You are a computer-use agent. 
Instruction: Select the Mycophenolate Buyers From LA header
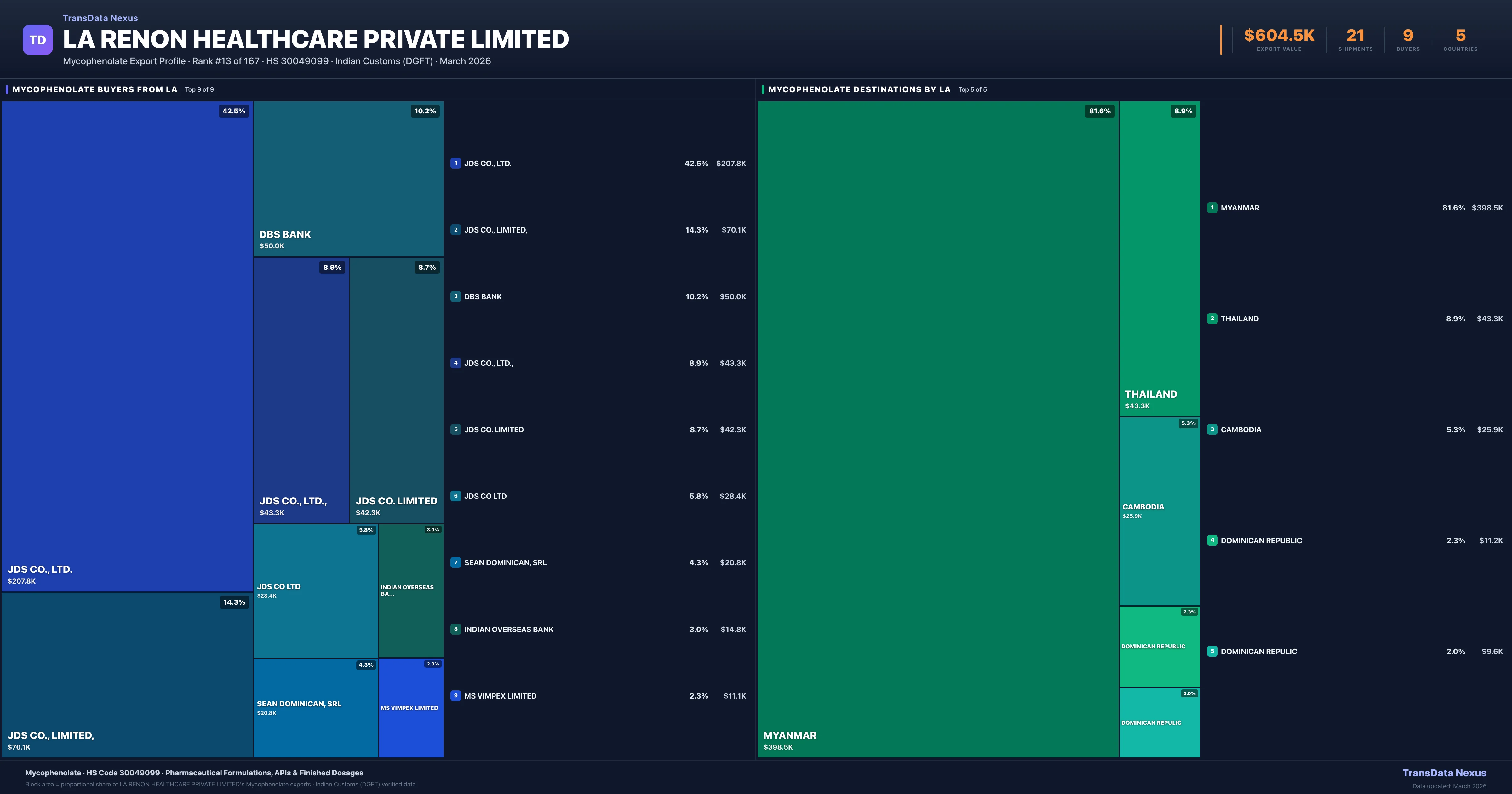coord(94,89)
